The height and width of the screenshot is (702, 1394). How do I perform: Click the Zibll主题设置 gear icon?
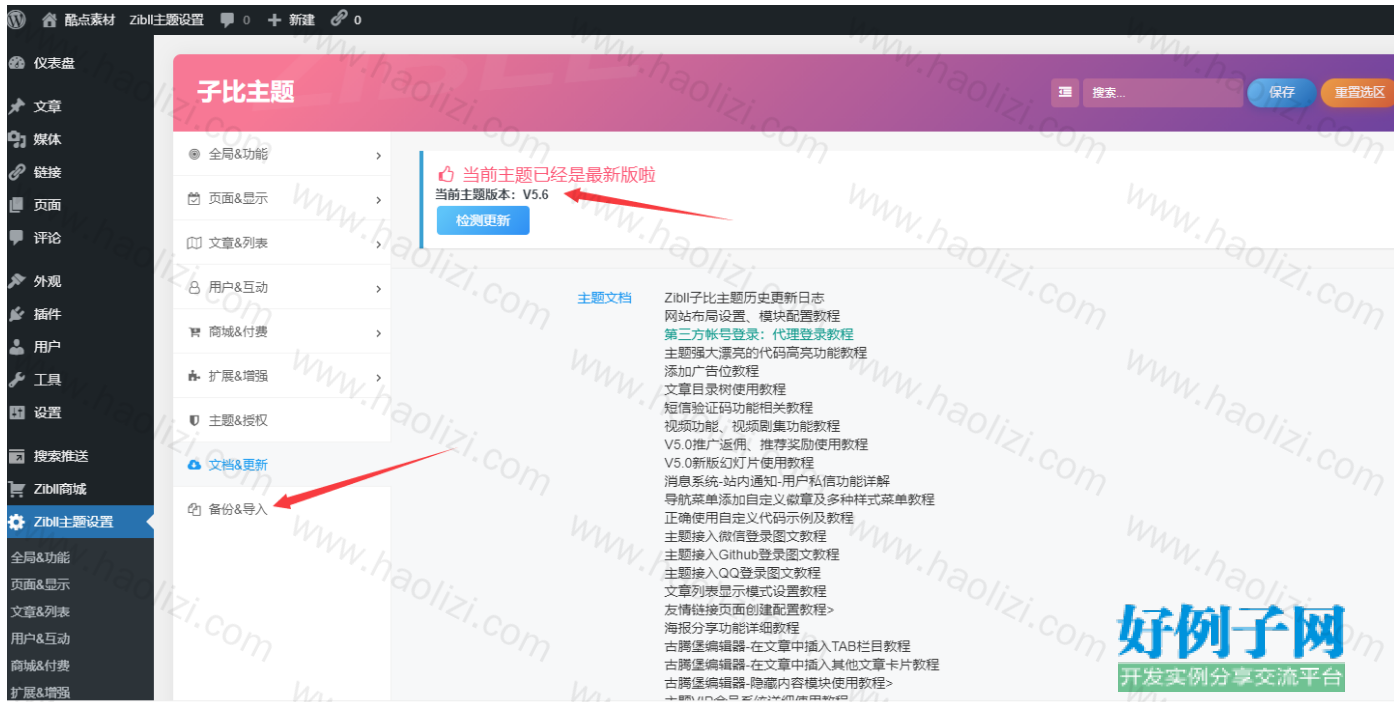coord(17,522)
